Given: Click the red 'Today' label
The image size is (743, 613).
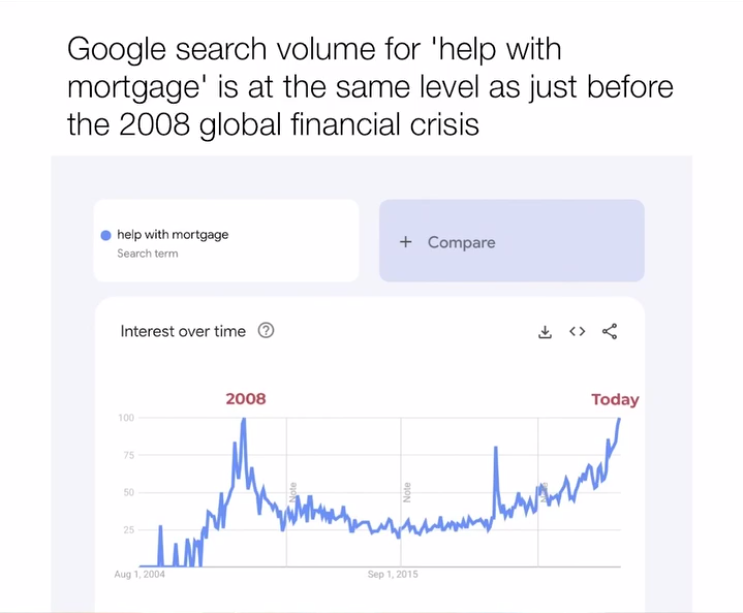Looking at the screenshot, I should [x=615, y=400].
